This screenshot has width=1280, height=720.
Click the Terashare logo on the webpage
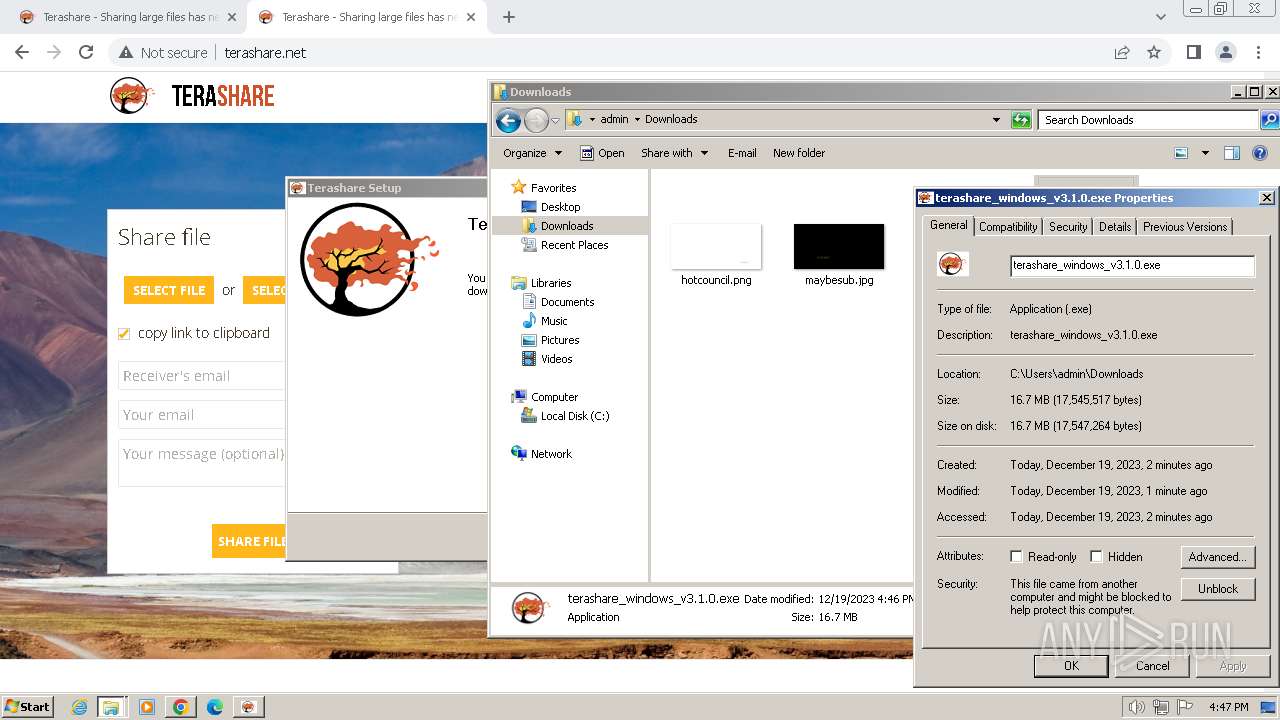click(192, 96)
